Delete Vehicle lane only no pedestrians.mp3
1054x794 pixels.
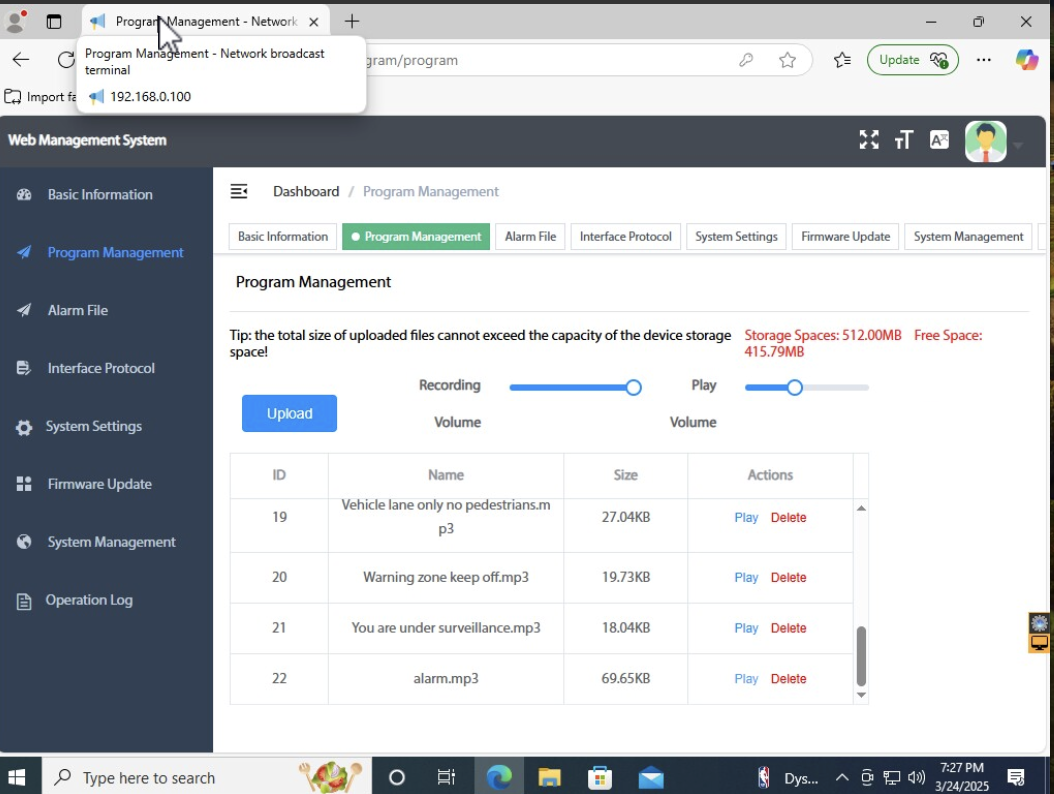pyautogui.click(x=788, y=518)
